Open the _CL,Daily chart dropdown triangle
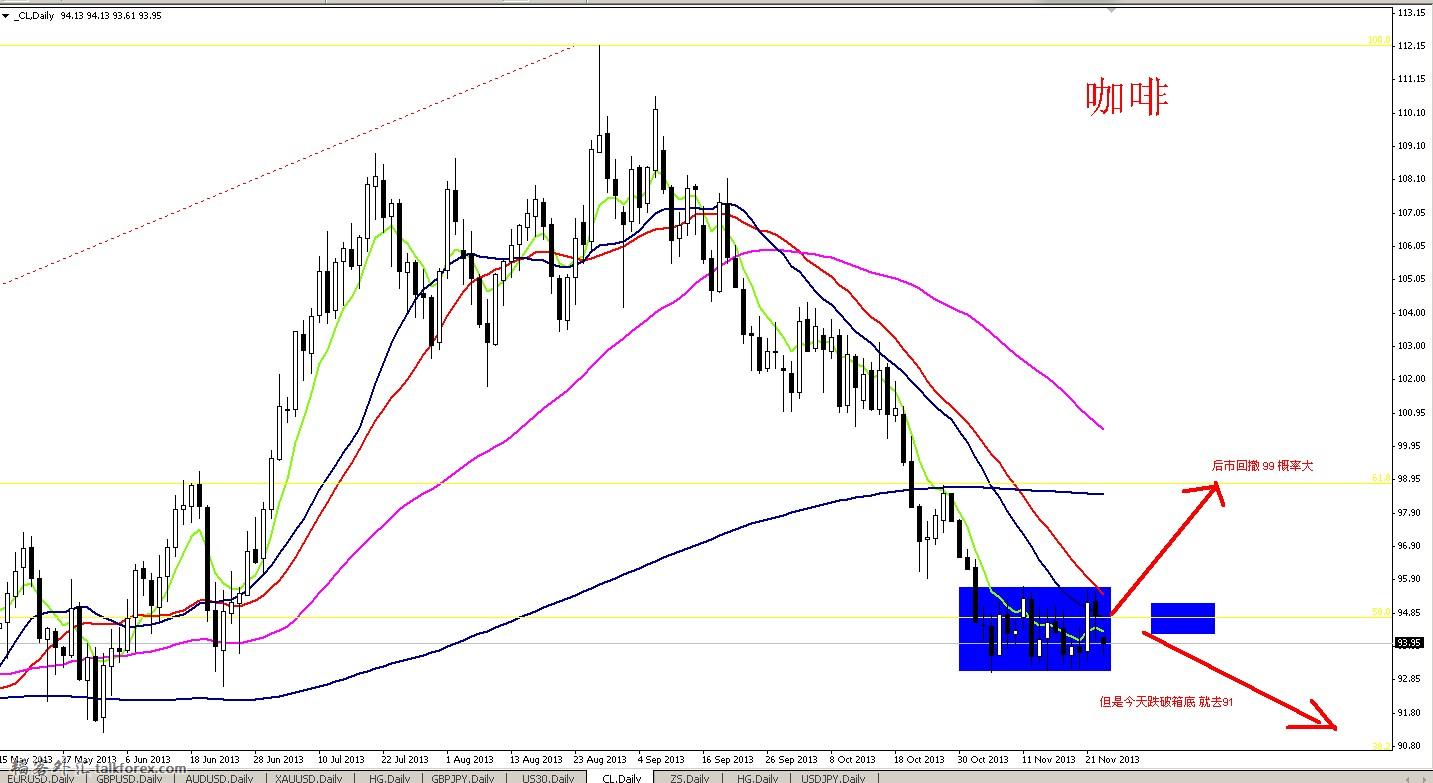 (x=7, y=16)
